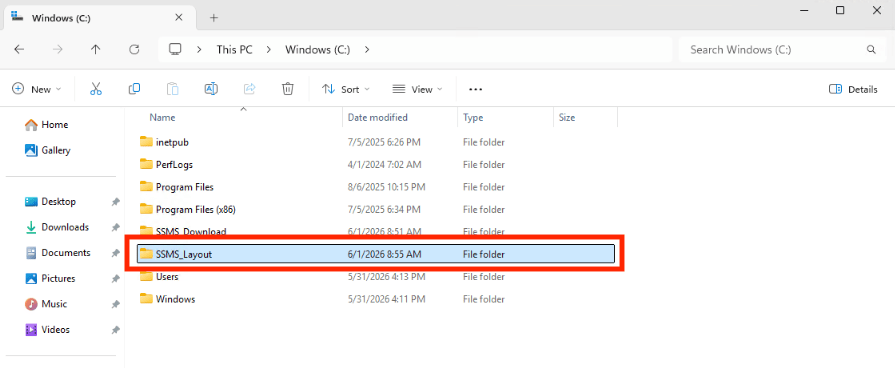Expand chevron between This PC and Windows (C:)

click(x=268, y=50)
